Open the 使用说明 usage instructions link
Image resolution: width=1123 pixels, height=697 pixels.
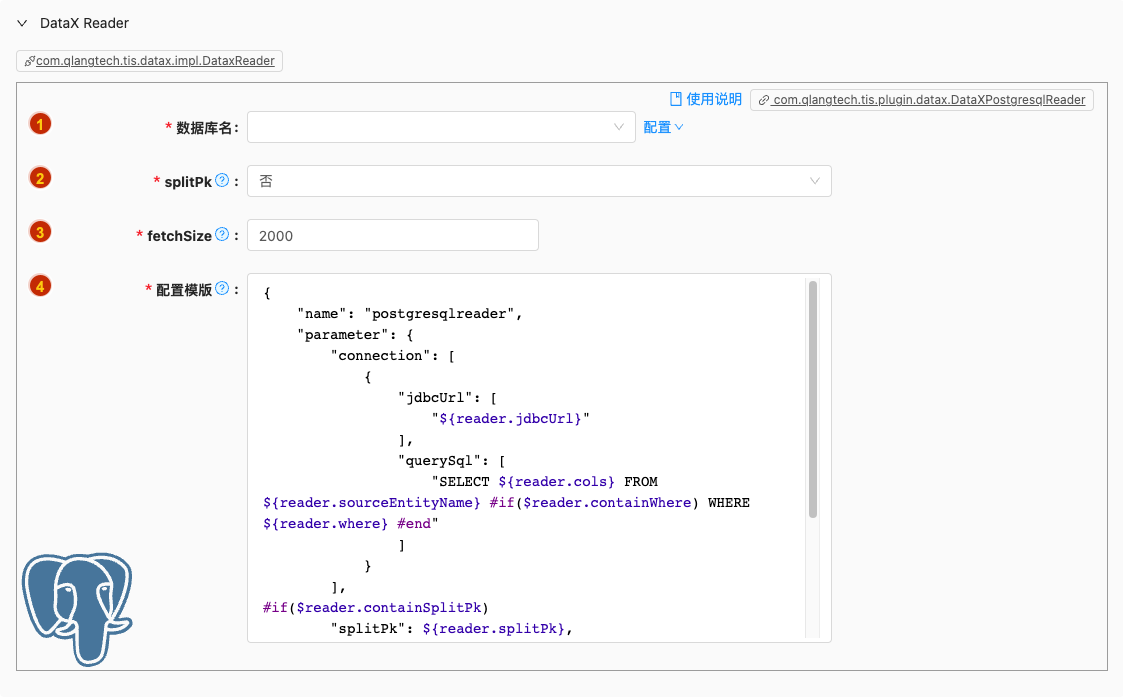click(714, 99)
